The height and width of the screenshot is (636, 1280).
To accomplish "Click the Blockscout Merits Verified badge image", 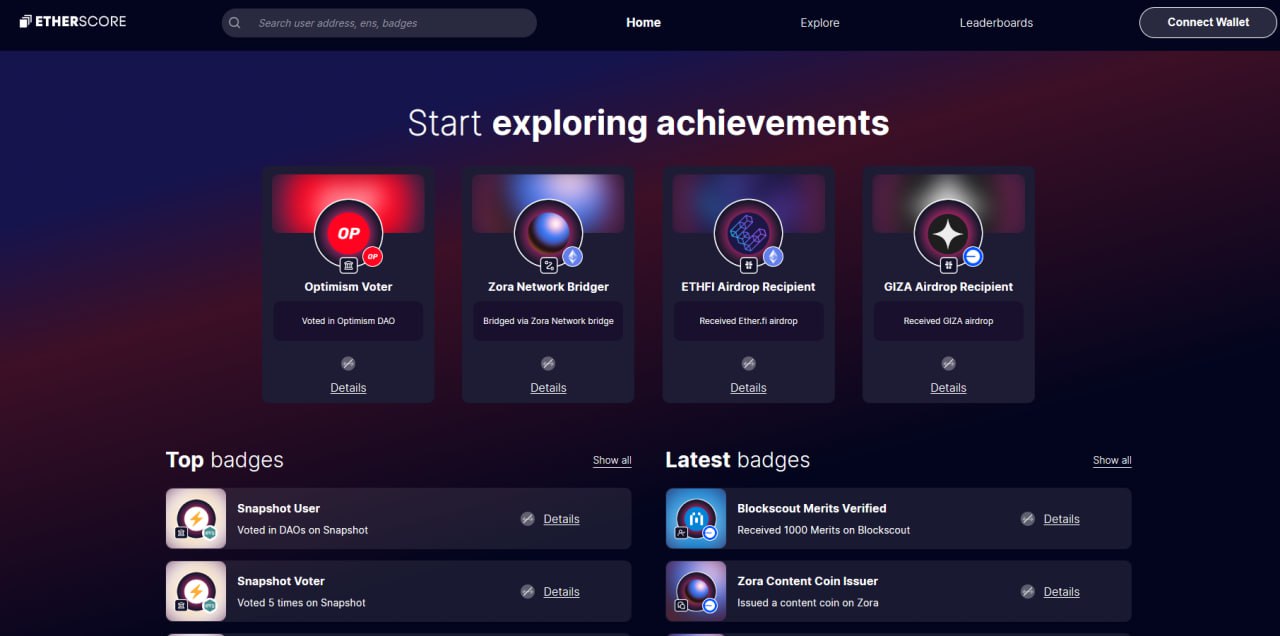I will [x=696, y=518].
